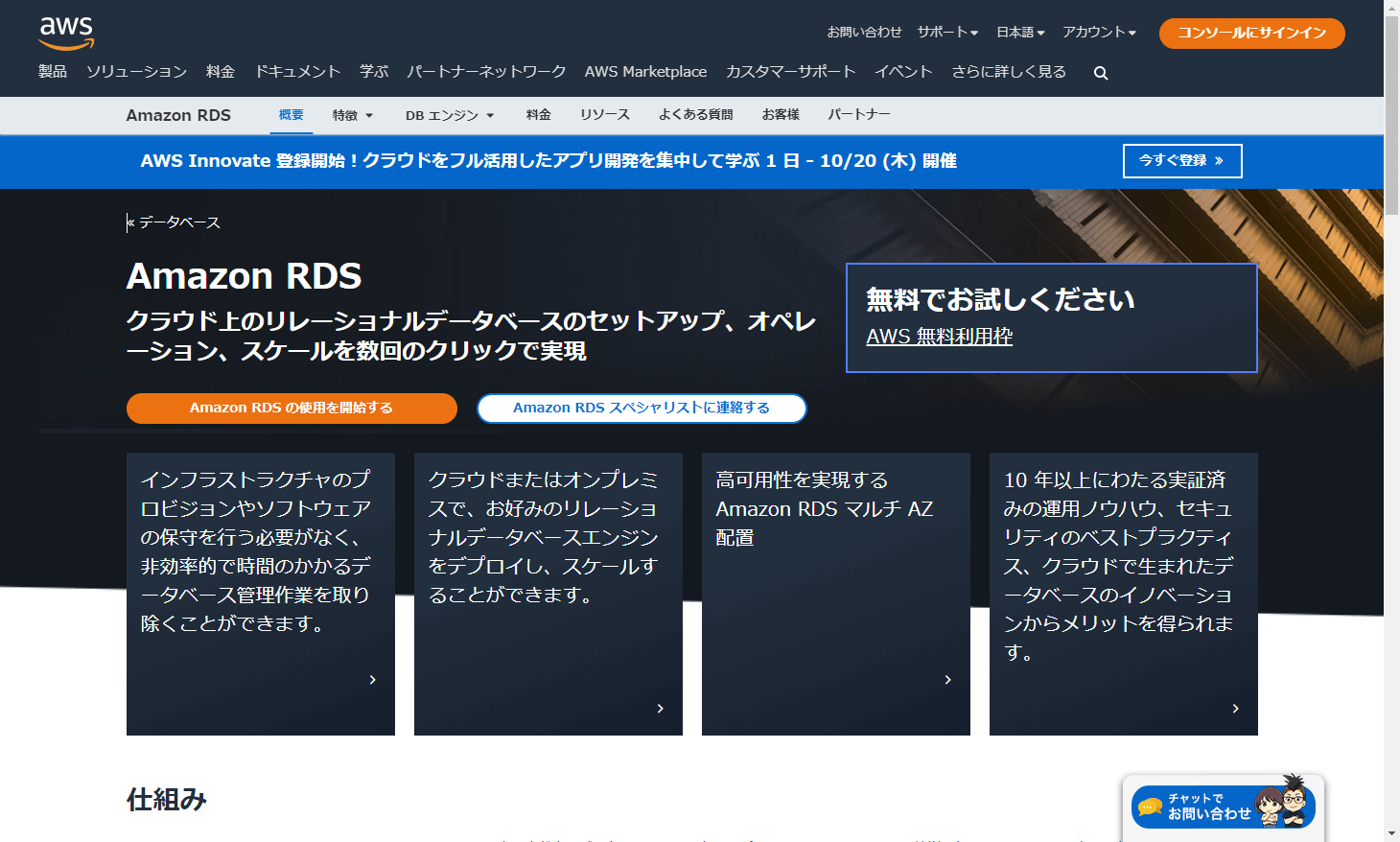Screen dimensions: 1400x842
Task: Click Amazon RDS の使用を開始する button
Action: pyautogui.click(x=292, y=408)
